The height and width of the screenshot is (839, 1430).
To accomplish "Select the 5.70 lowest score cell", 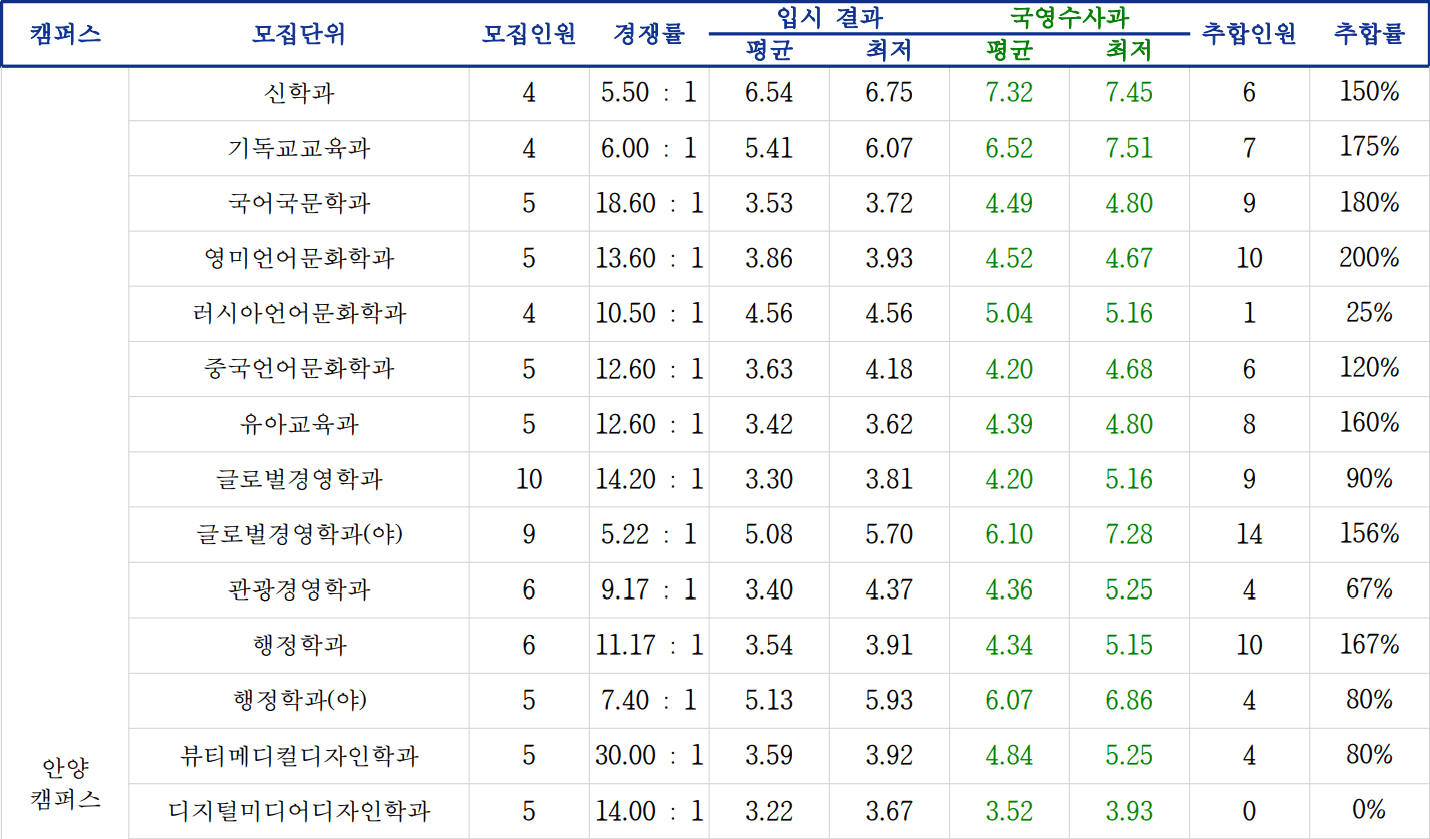I will pyautogui.click(x=889, y=534).
